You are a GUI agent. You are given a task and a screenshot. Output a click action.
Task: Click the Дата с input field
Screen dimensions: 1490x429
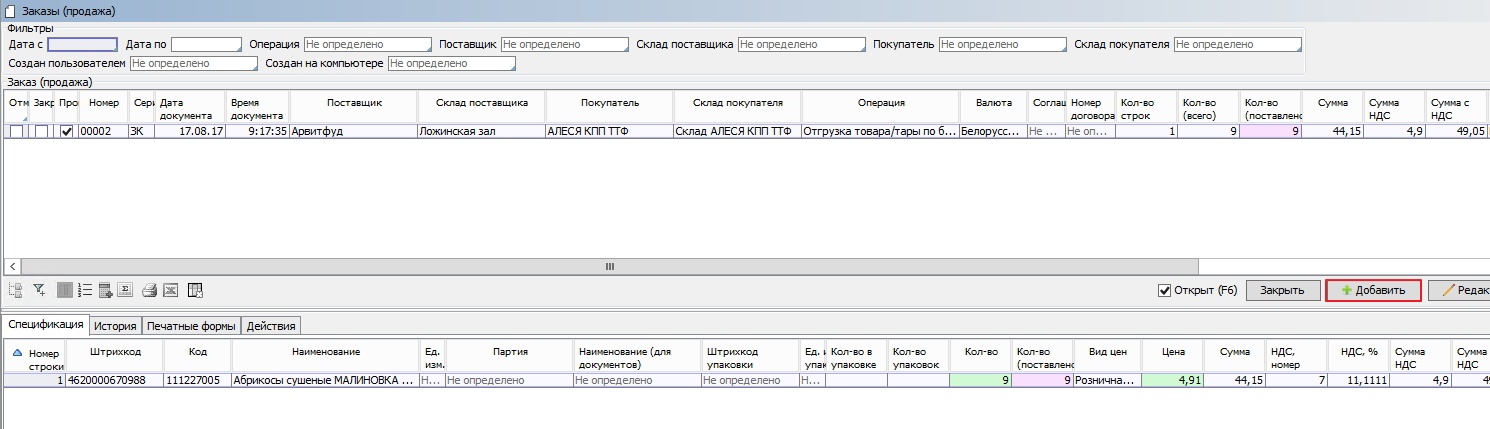click(82, 45)
